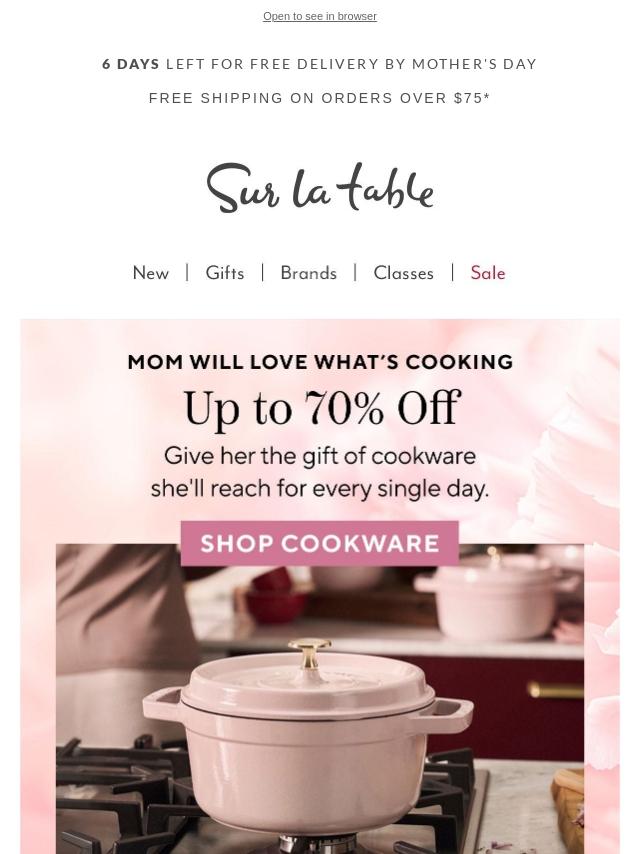Viewport: 640px width, 854px height.
Task: Click the Shop Cookware button
Action: pos(320,544)
